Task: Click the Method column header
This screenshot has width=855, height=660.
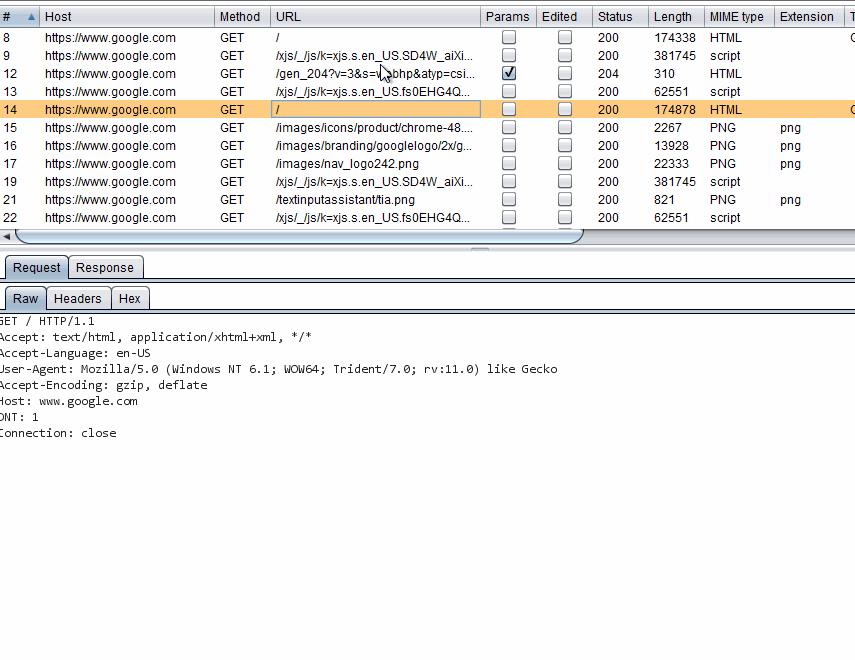Action: [240, 17]
